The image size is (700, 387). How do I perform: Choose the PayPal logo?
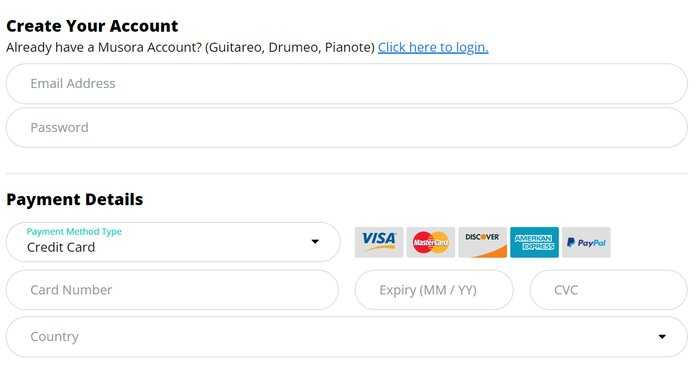[586, 242]
